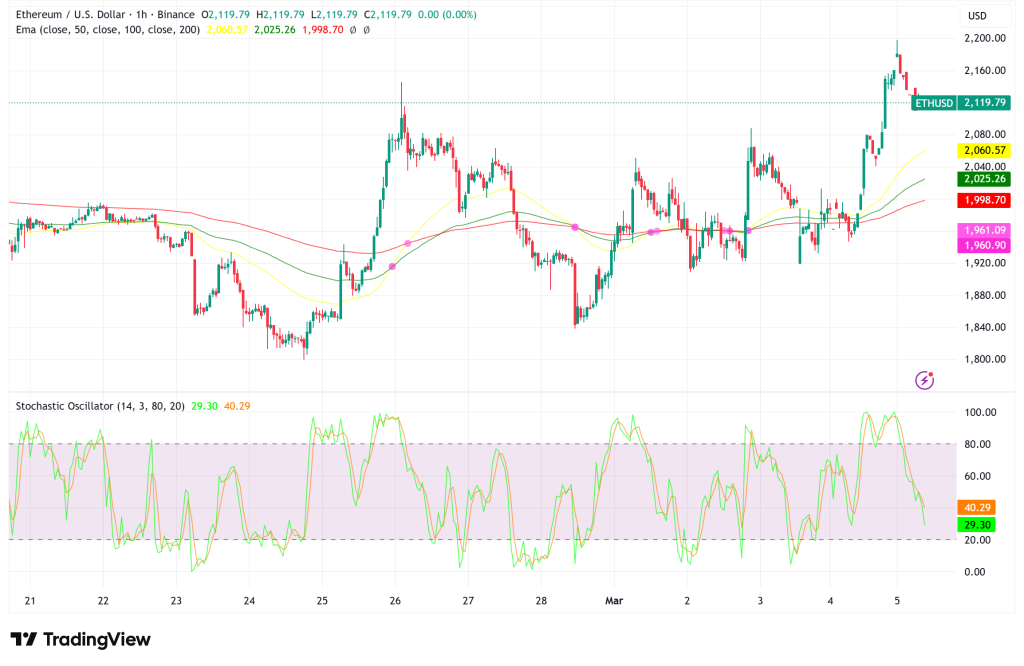
Task: Click the green 29.30 stochastic value badge
Action: click(976, 523)
